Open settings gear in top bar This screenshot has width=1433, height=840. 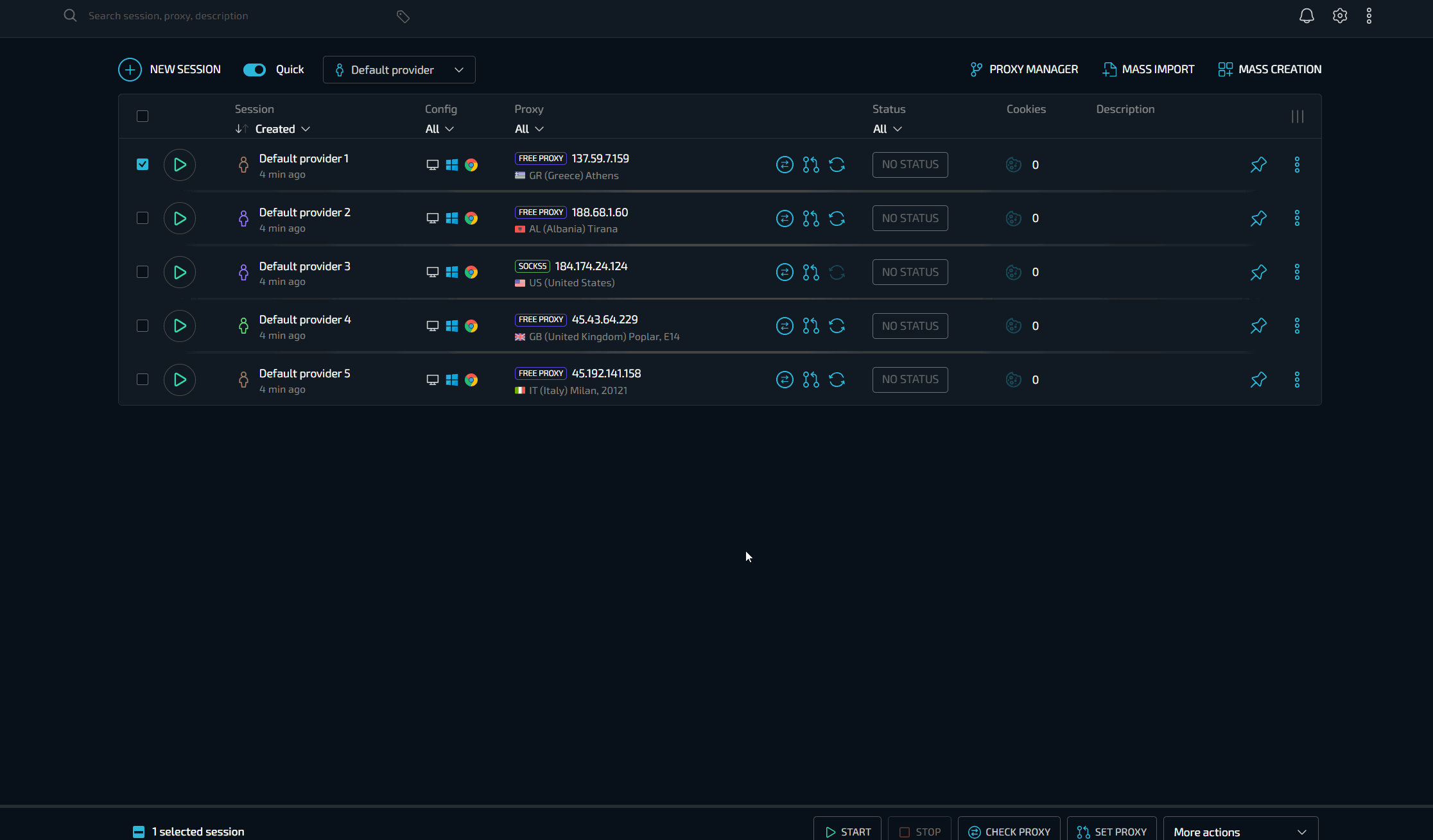pyautogui.click(x=1340, y=16)
